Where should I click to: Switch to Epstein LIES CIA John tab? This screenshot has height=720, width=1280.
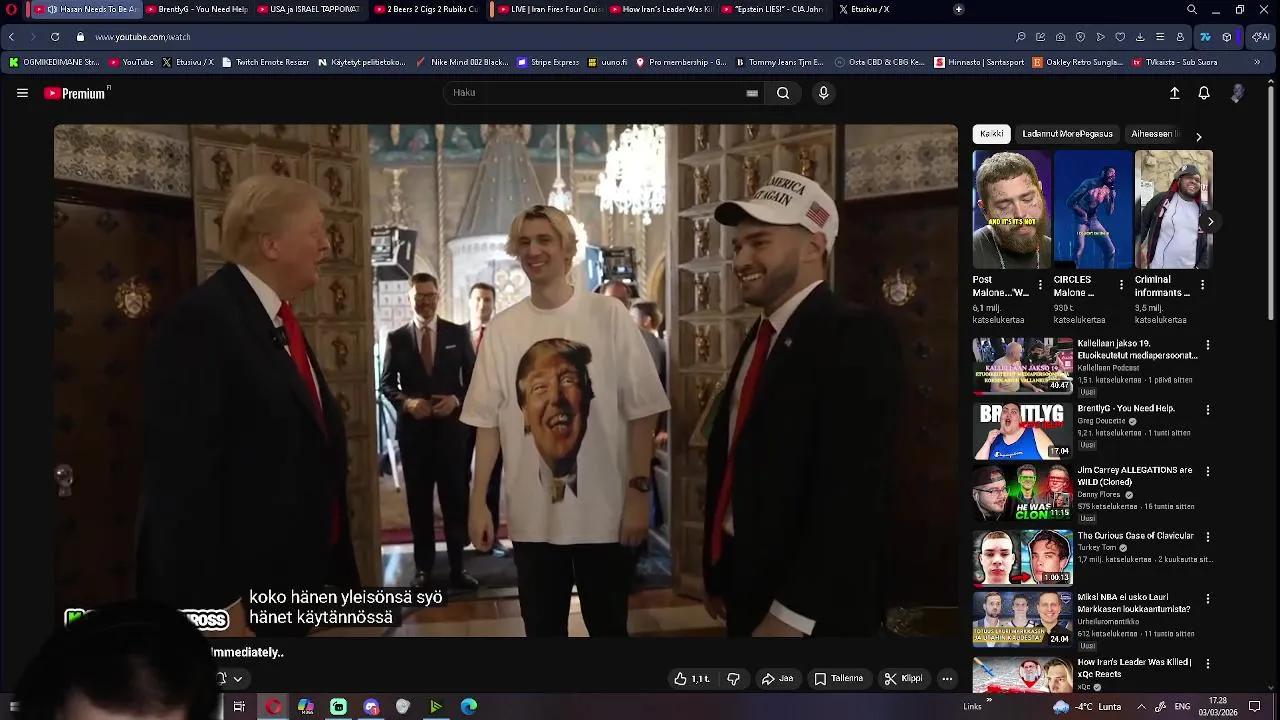(x=771, y=9)
